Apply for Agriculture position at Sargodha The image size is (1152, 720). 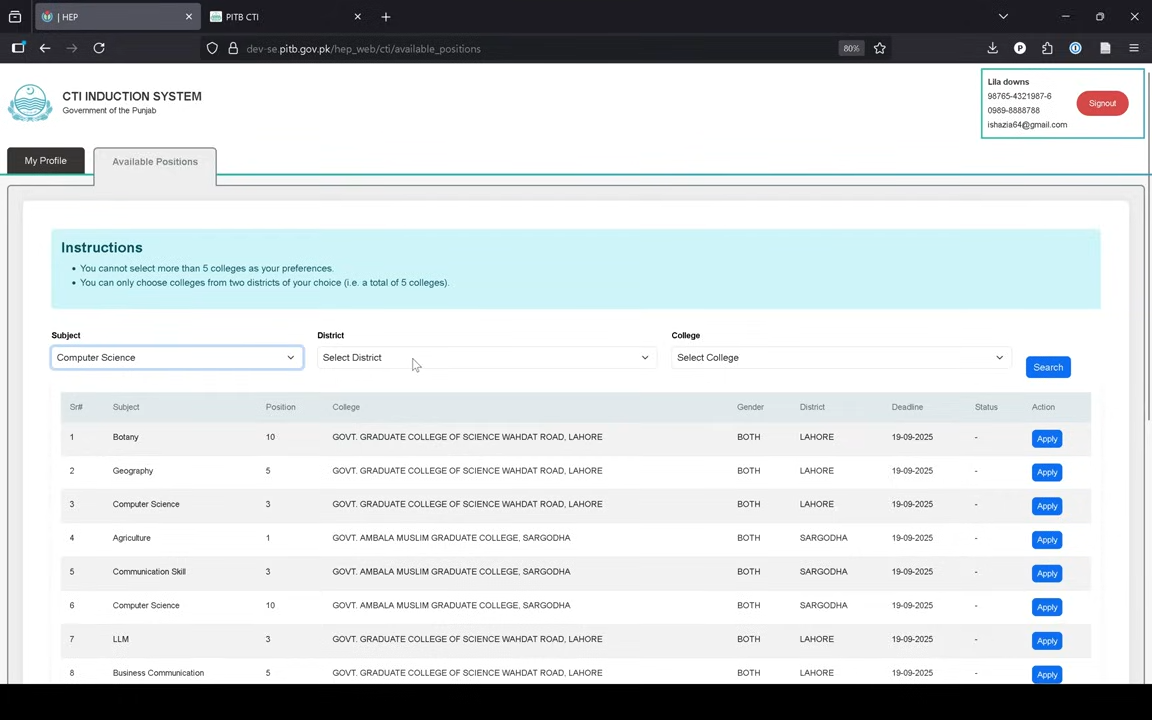click(1046, 540)
